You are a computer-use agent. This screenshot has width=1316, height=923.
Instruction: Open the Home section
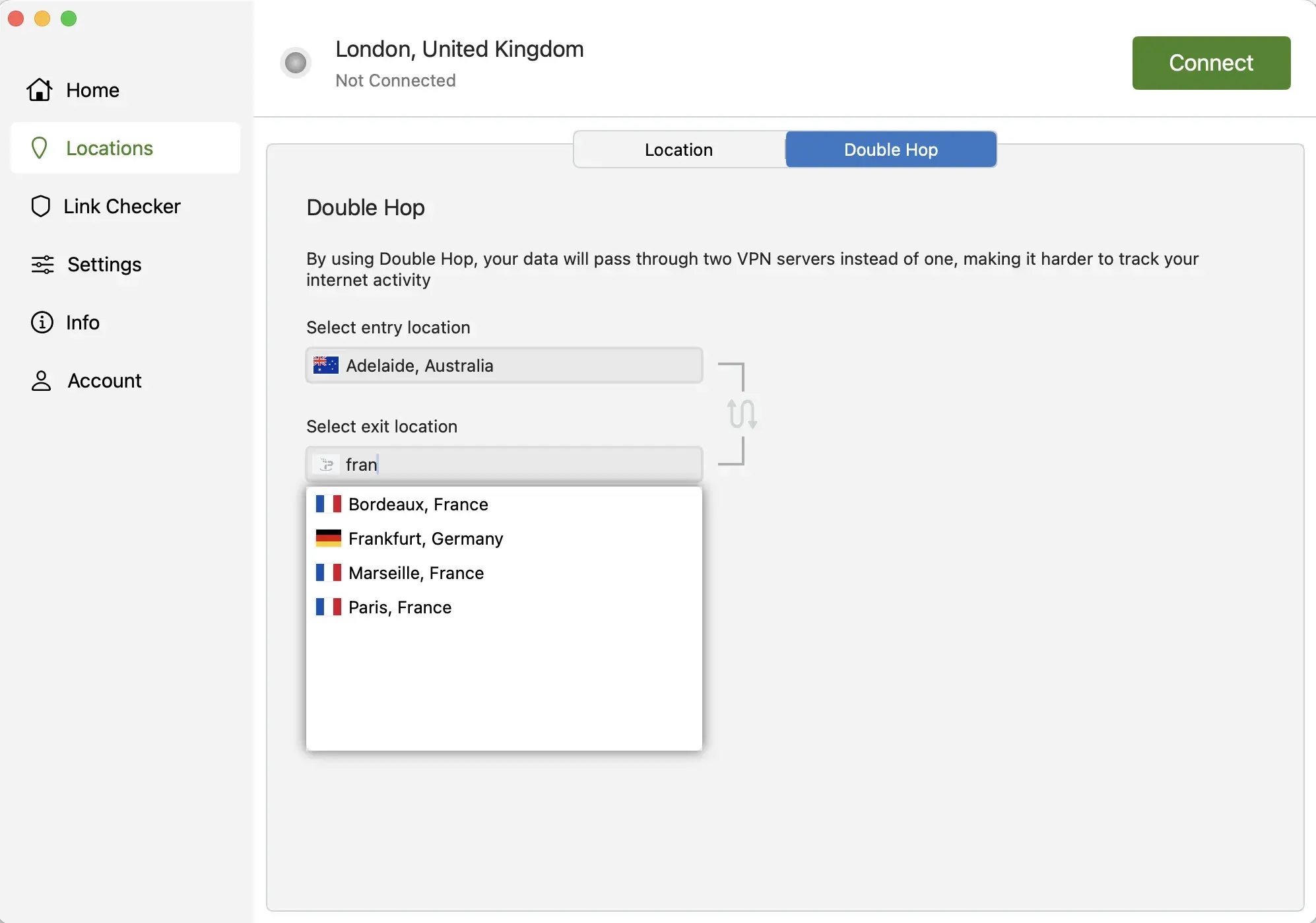(x=125, y=90)
